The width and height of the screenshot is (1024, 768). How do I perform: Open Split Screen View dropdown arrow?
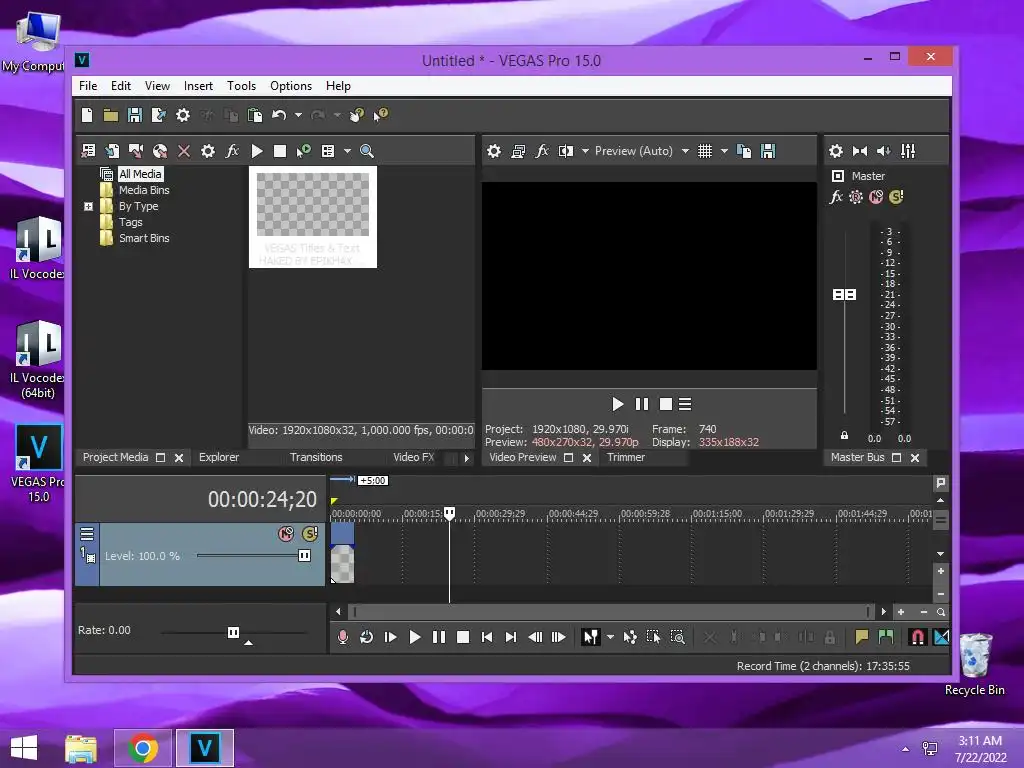(585, 152)
